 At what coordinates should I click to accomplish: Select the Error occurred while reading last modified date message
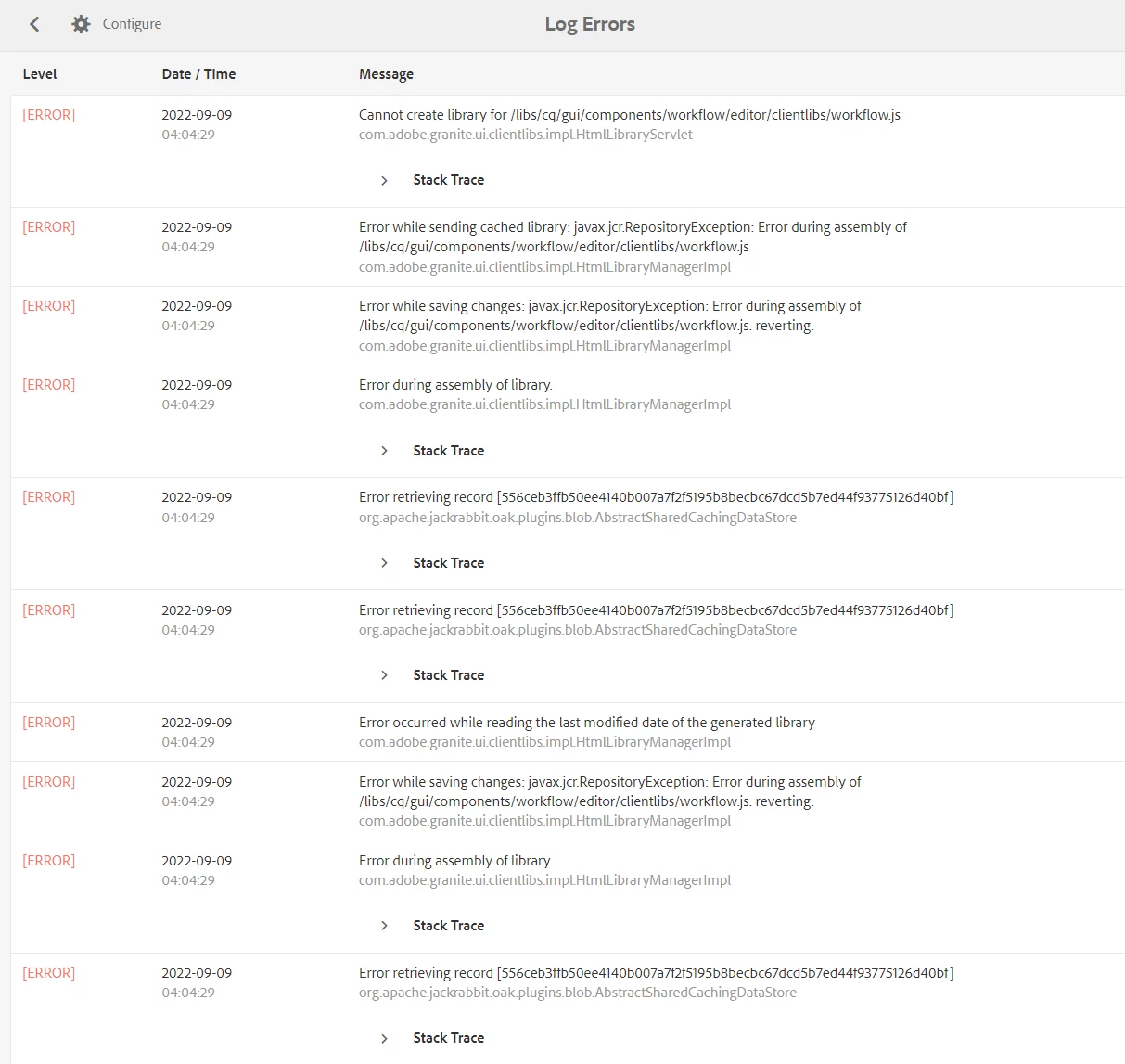[x=587, y=723]
